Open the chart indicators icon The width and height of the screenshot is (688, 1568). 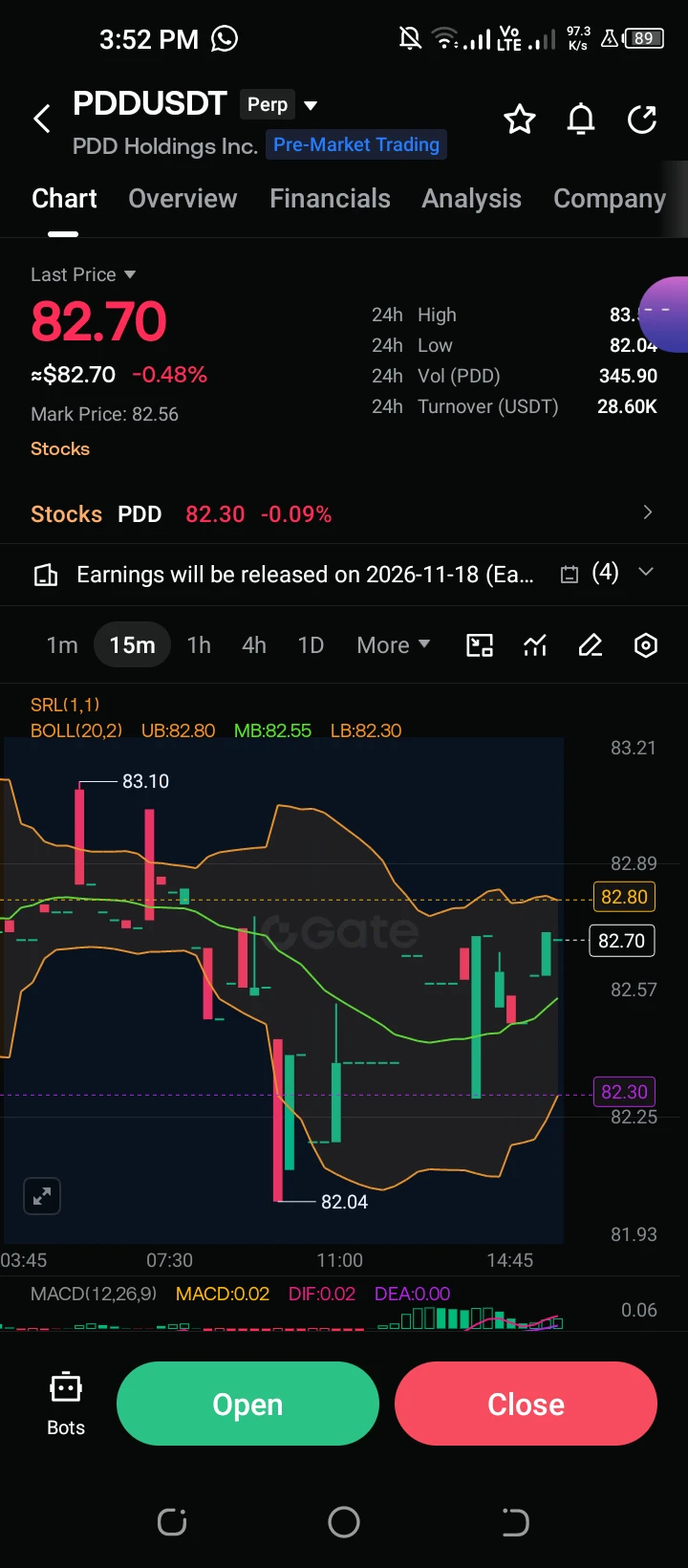pyautogui.click(x=535, y=645)
